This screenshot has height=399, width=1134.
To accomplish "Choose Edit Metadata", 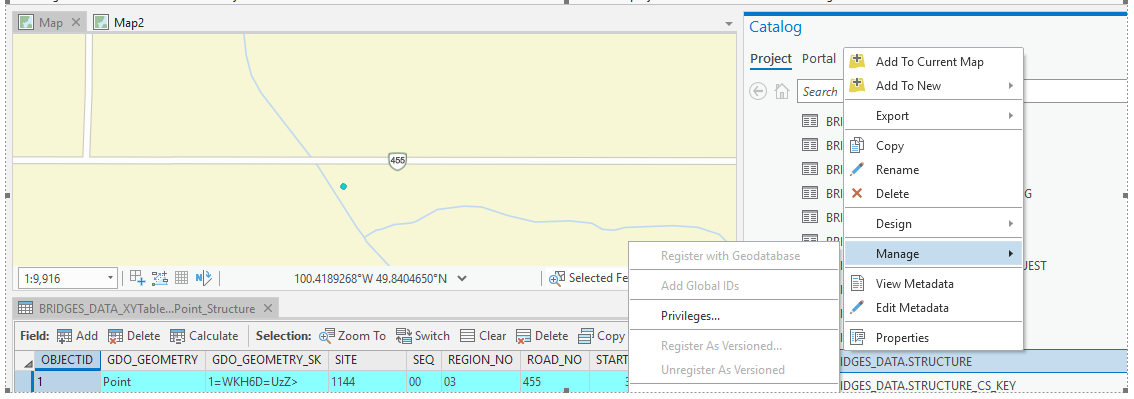I will pos(933,307).
